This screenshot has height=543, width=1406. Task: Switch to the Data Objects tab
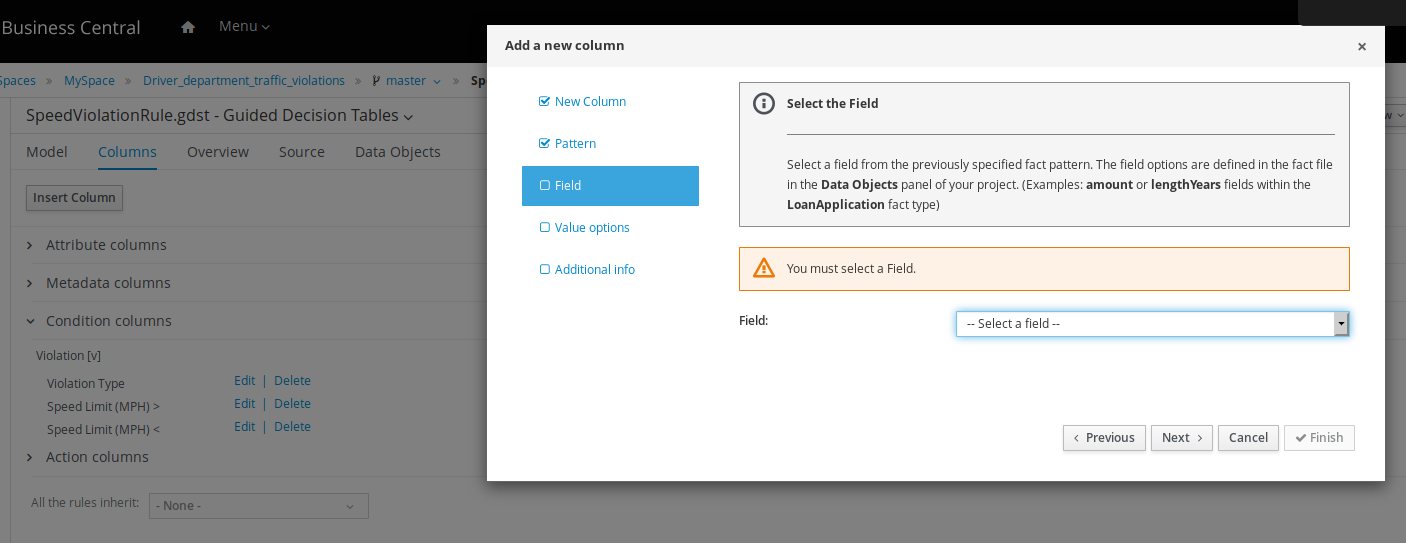(x=397, y=152)
